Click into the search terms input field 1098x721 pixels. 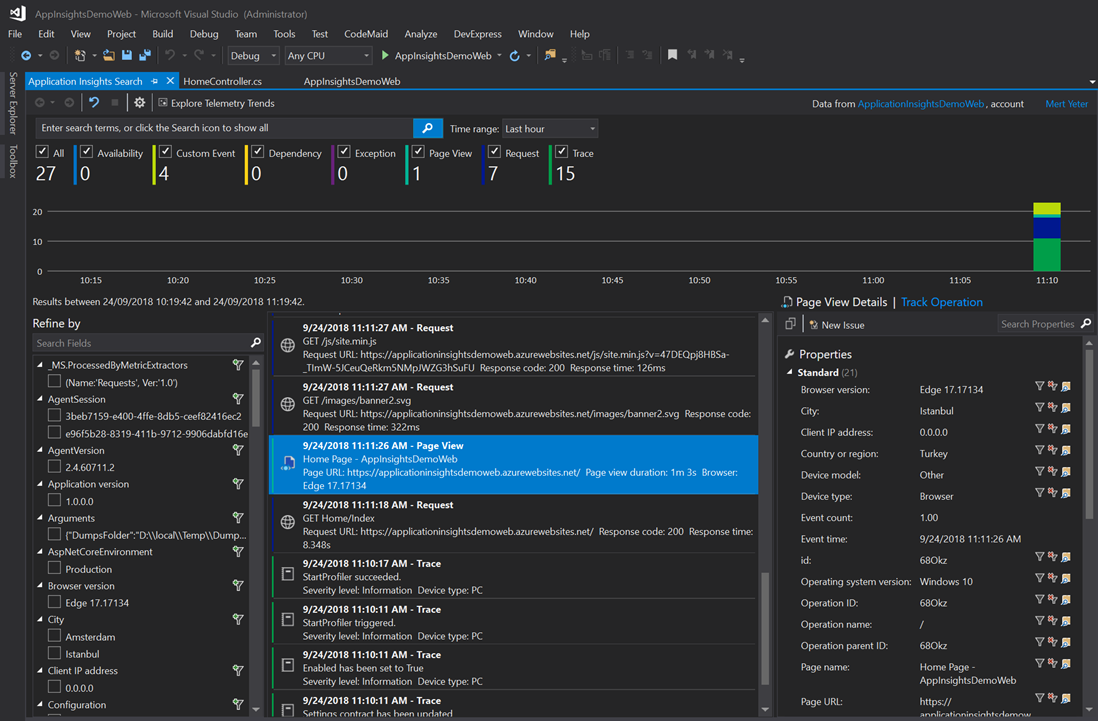tap(224, 128)
